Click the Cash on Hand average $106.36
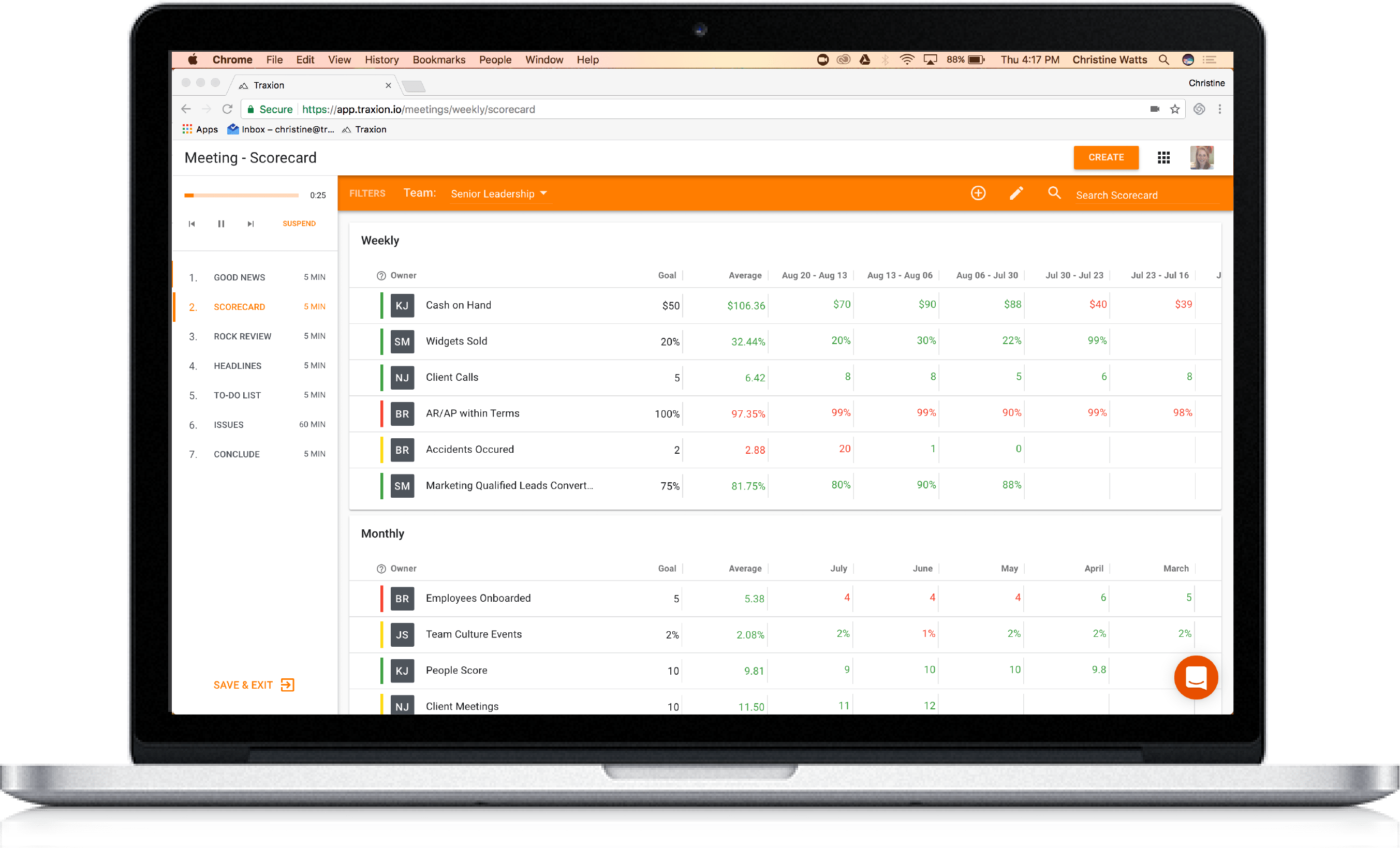The image size is (1400, 848). pos(746,306)
